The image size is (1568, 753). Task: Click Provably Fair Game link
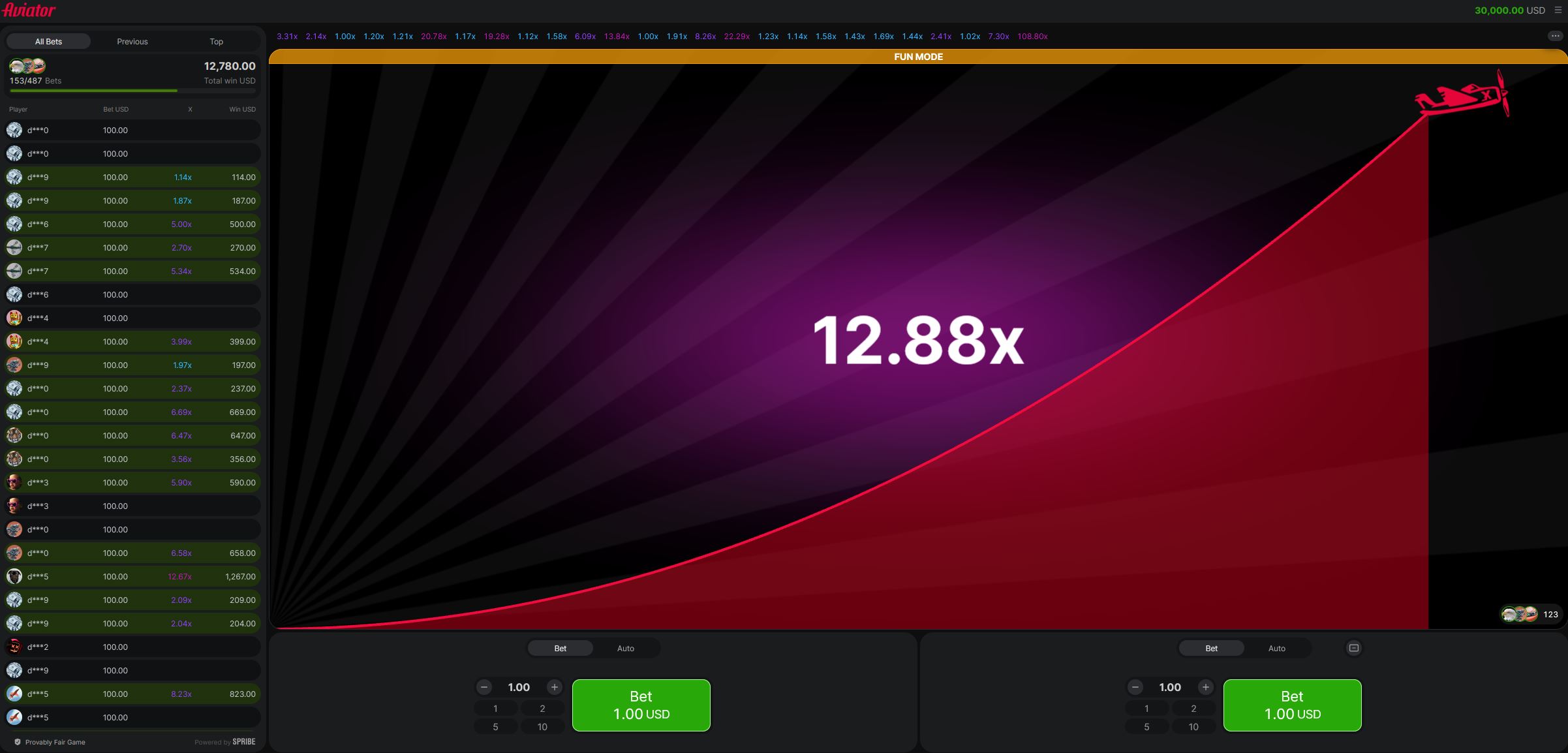click(x=55, y=742)
